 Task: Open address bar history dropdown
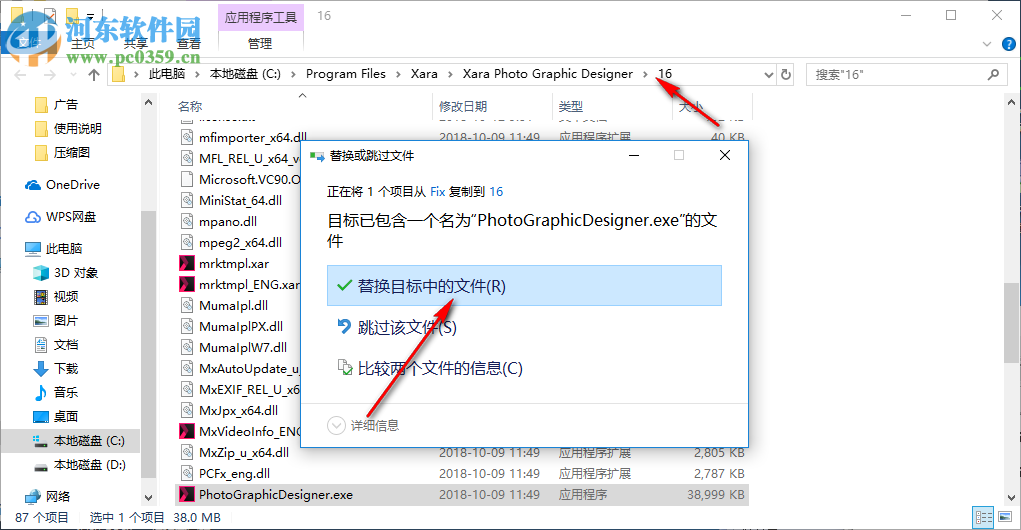click(768, 75)
